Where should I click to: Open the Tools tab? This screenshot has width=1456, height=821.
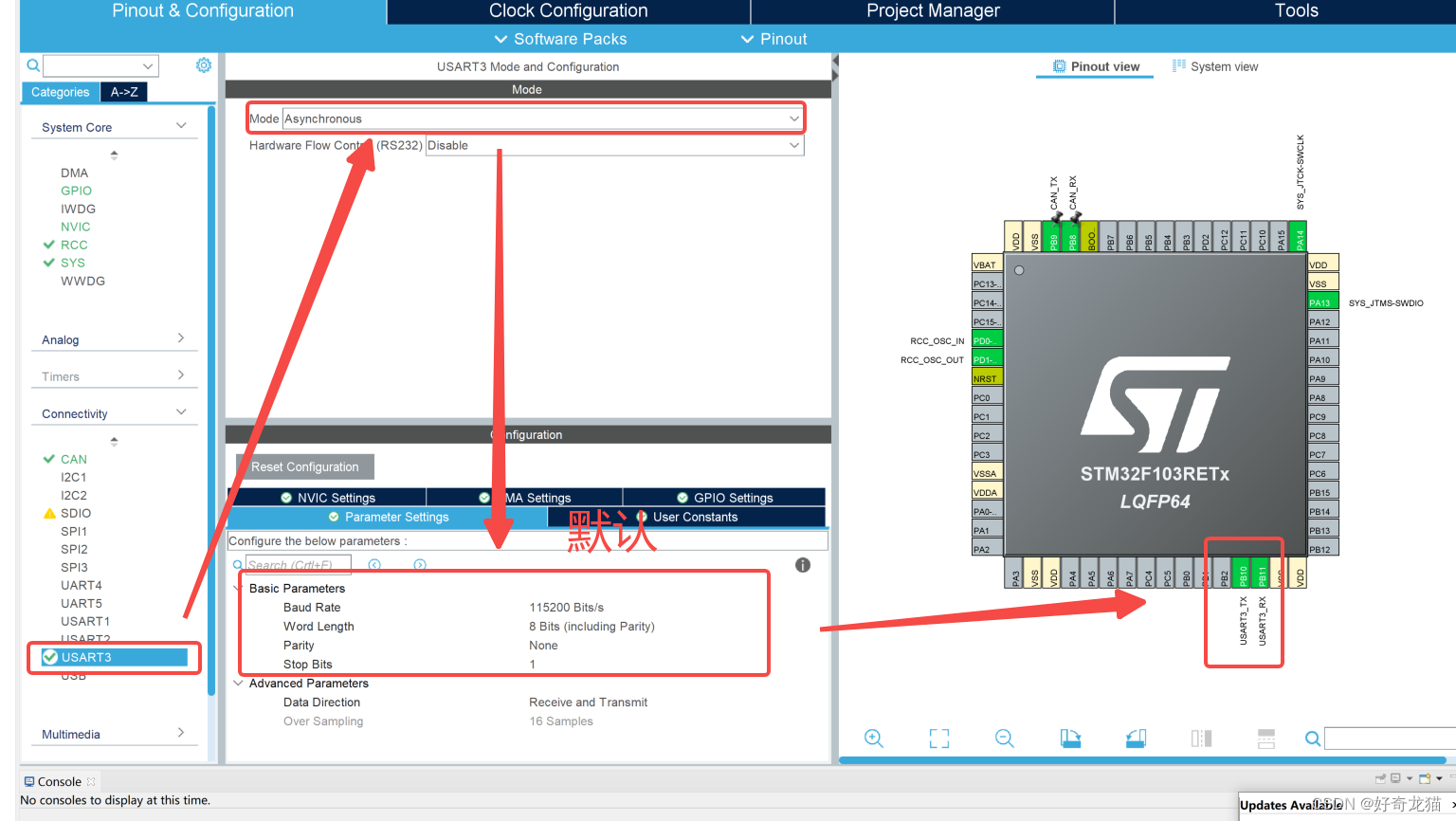click(1296, 11)
